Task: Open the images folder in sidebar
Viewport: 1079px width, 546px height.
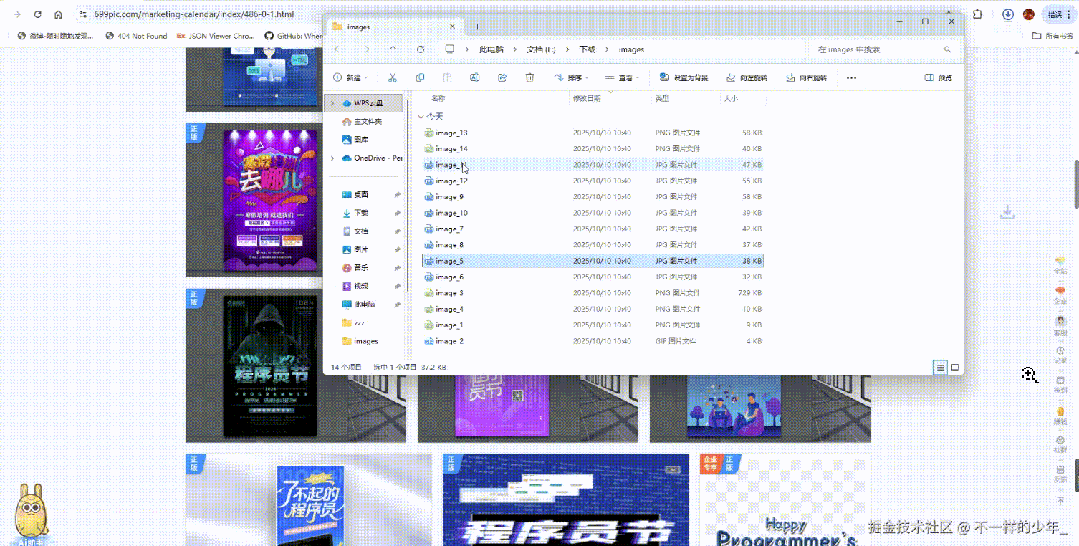Action: pos(360,341)
